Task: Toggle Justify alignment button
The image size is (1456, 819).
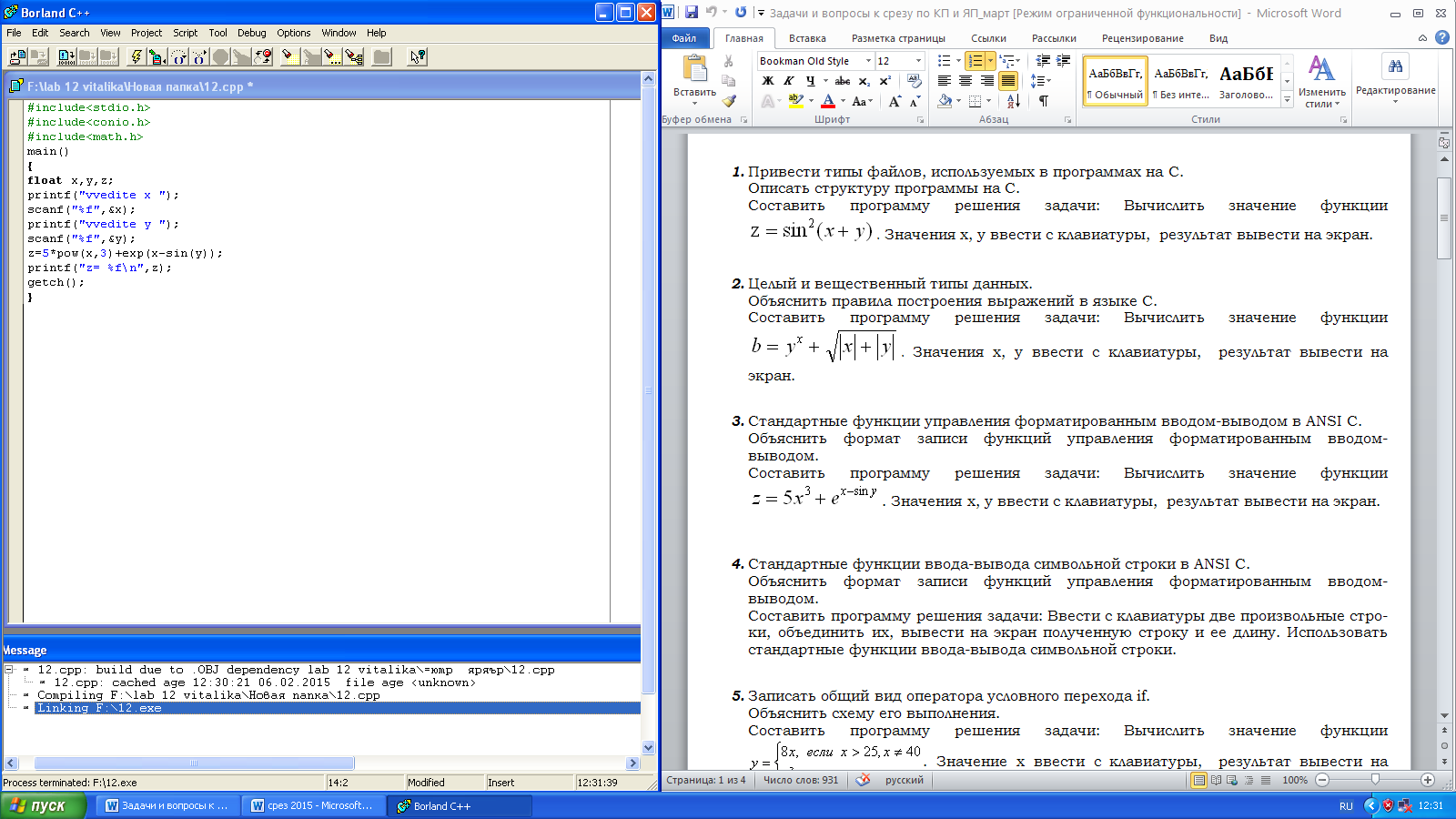Action: tap(1008, 81)
